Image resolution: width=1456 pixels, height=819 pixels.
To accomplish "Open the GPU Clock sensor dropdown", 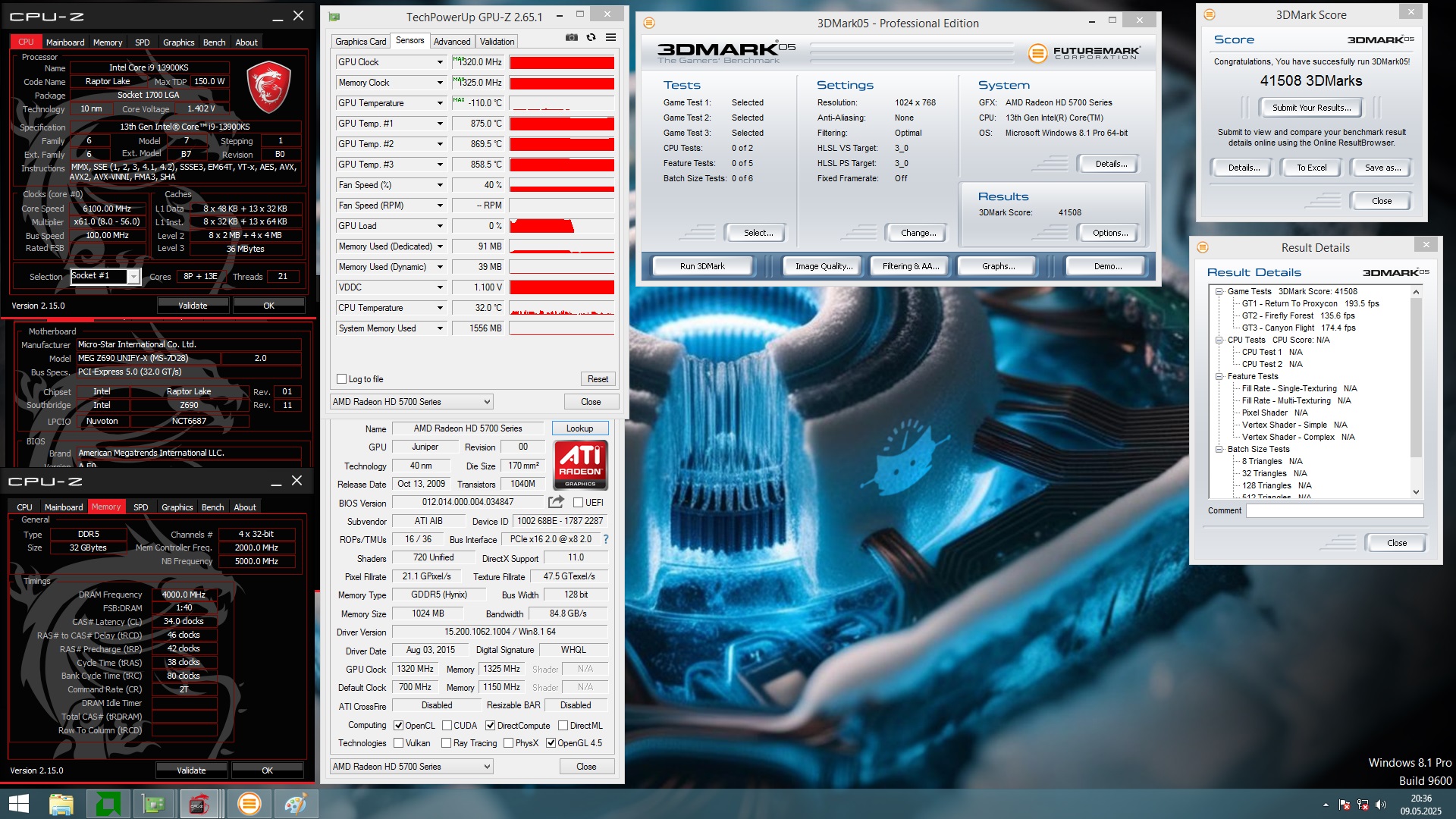I will [x=439, y=62].
